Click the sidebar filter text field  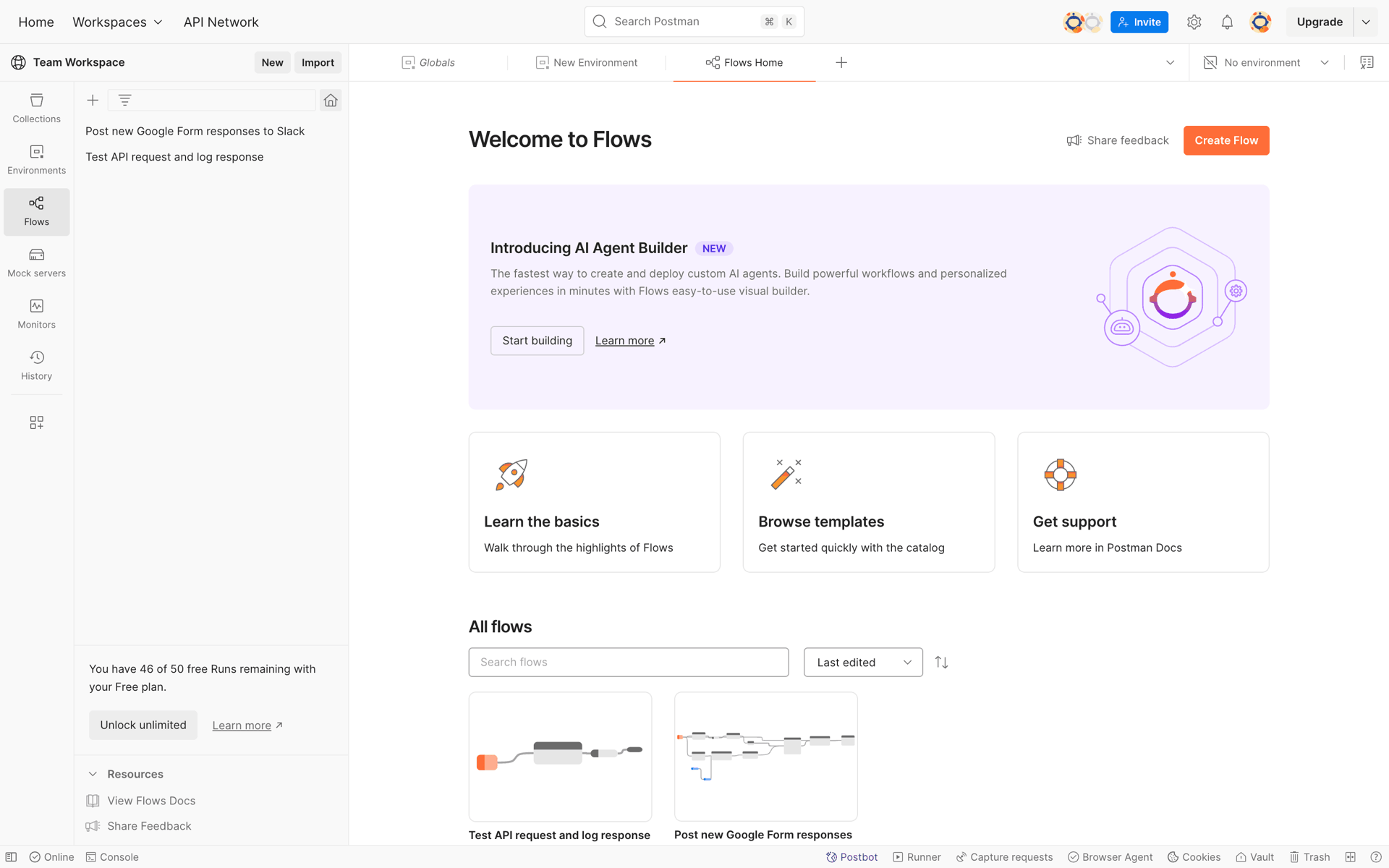point(212,100)
